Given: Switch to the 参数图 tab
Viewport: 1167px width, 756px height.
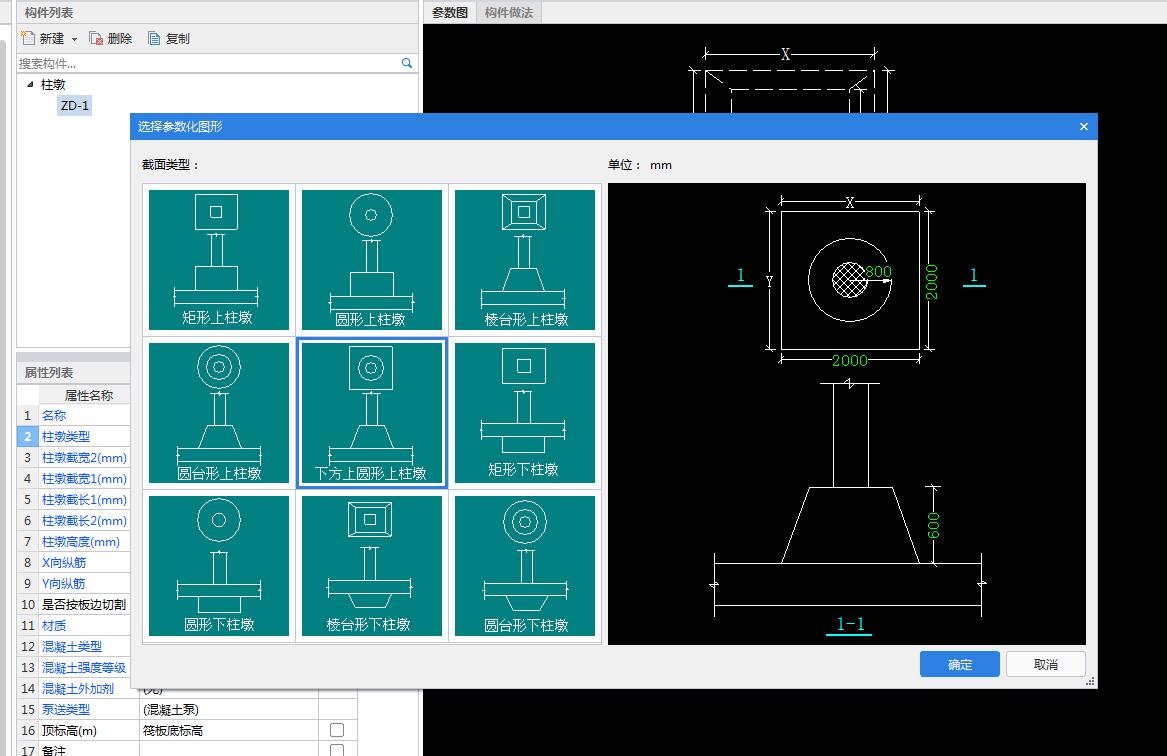Looking at the screenshot, I should point(450,13).
